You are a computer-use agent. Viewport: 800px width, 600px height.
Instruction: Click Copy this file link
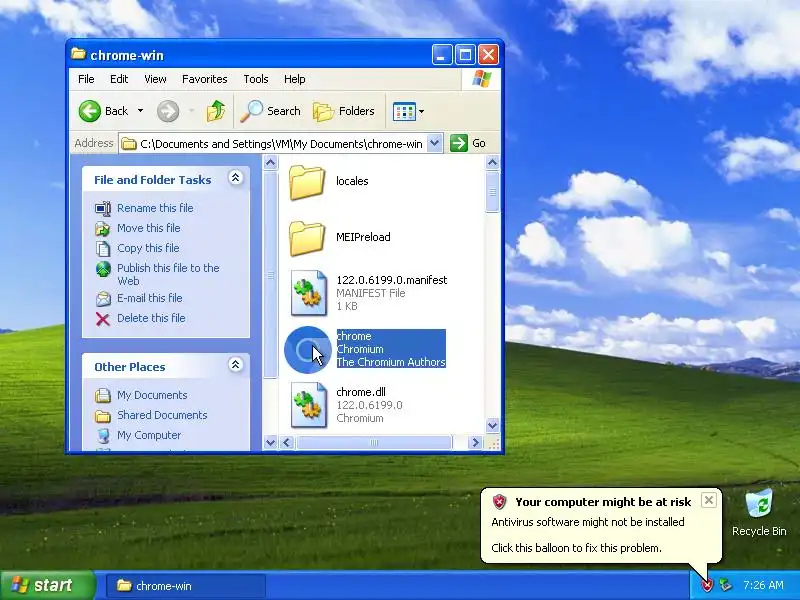coord(148,248)
